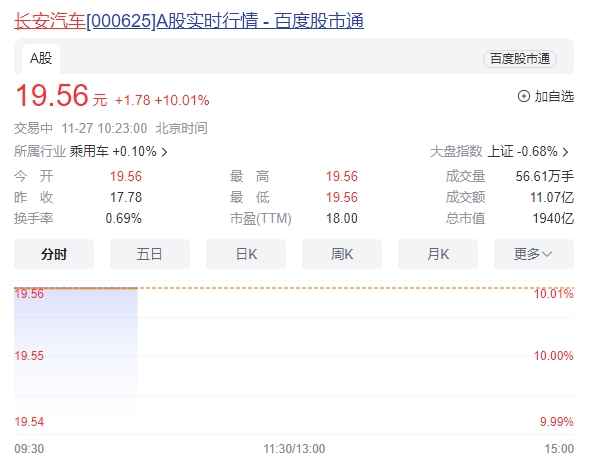Click the +10.01% change percentage beside the price

[x=182, y=100]
